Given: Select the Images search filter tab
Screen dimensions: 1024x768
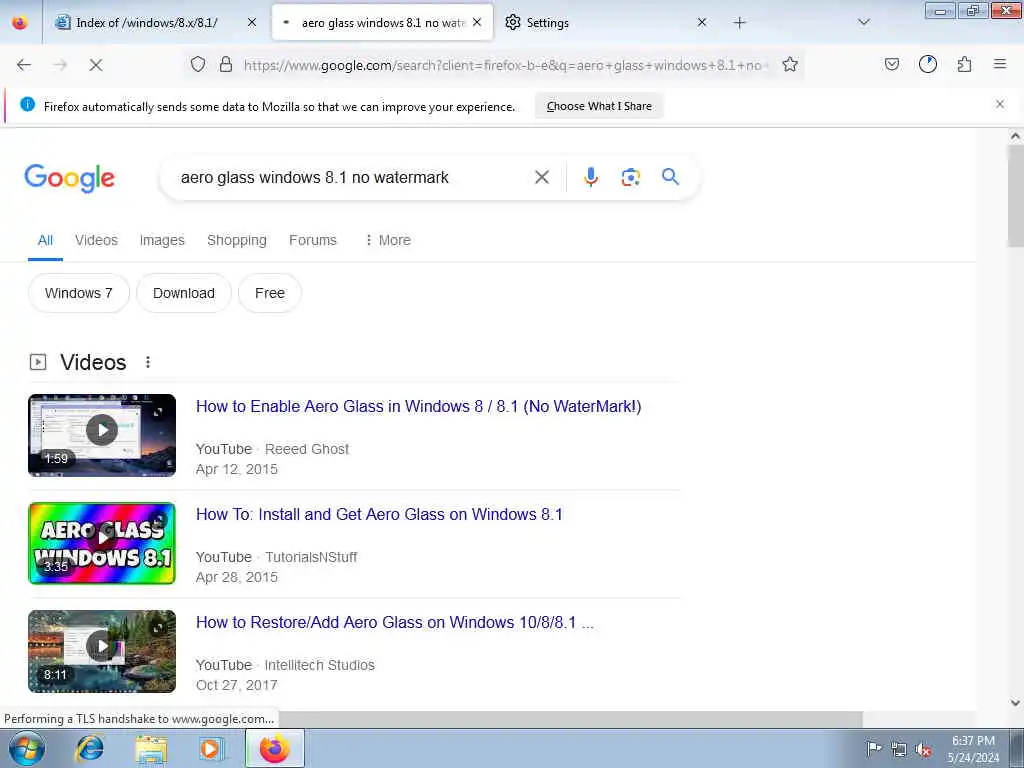Looking at the screenshot, I should click(162, 240).
